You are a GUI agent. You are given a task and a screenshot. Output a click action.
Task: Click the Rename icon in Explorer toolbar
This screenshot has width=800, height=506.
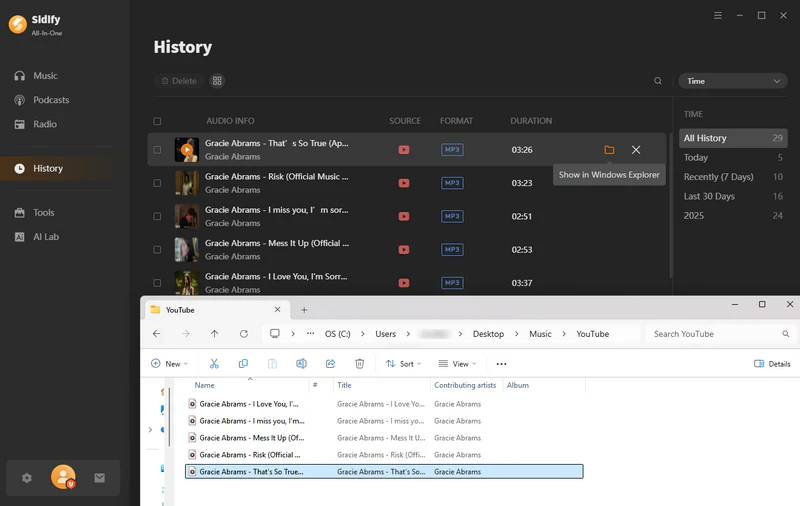point(302,364)
